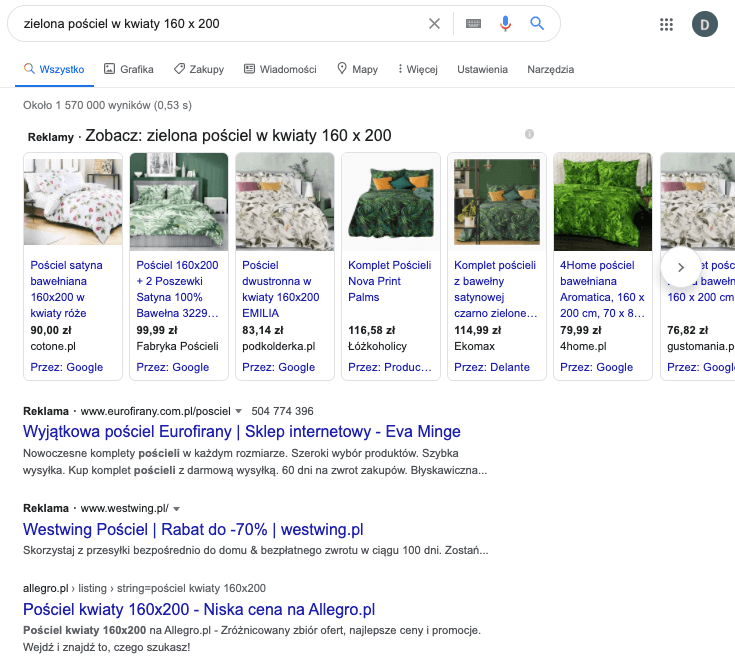Switch to the Grafika tab
The image size is (735, 671).
[x=128, y=69]
